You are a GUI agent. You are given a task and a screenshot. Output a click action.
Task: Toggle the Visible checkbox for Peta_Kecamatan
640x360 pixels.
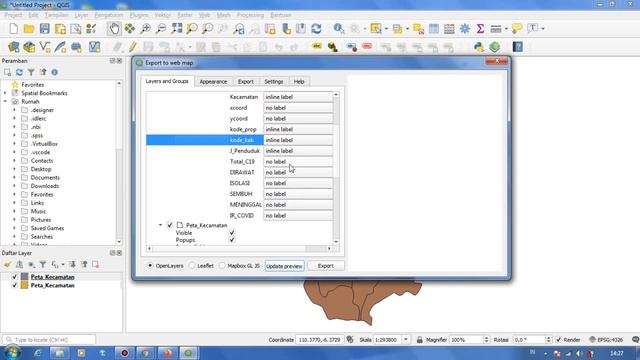[x=232, y=233]
